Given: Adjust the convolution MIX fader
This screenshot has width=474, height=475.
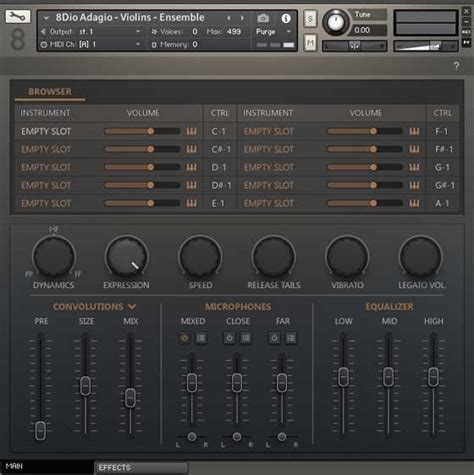Looking at the screenshot, I should (130, 398).
